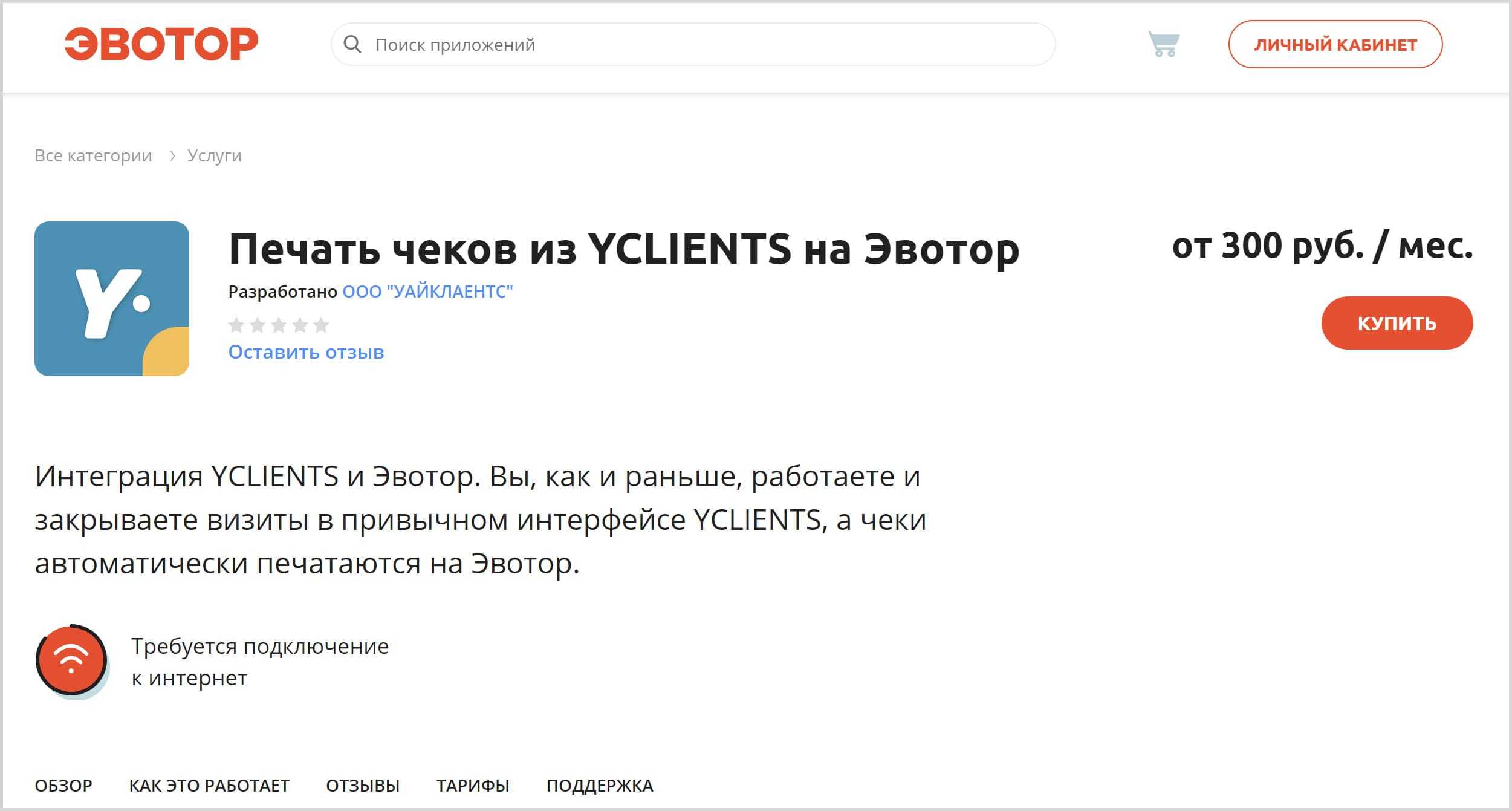Open the Отзывы tab
This screenshot has height=811, width=1512.
pos(363,786)
